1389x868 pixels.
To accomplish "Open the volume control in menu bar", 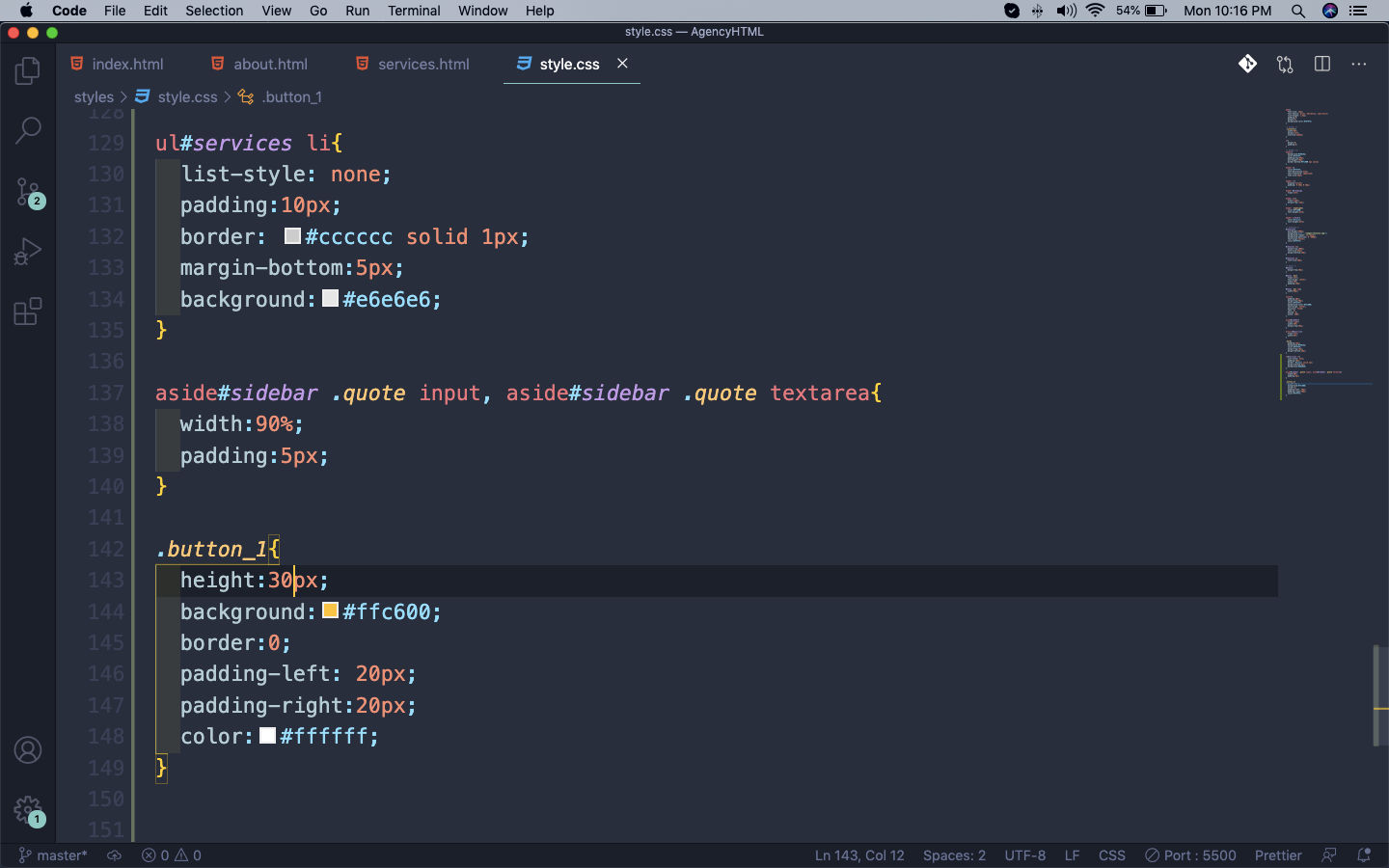I will (x=1066, y=11).
